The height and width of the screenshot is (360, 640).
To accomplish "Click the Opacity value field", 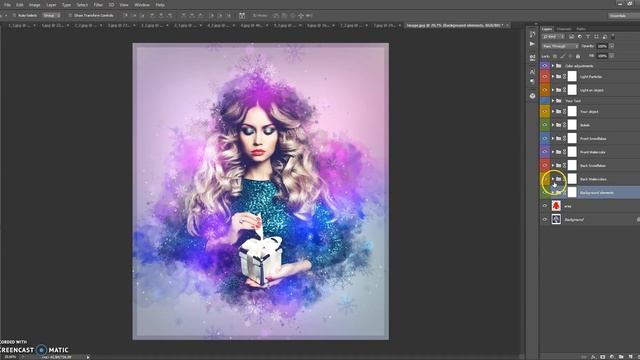I will click(x=602, y=47).
